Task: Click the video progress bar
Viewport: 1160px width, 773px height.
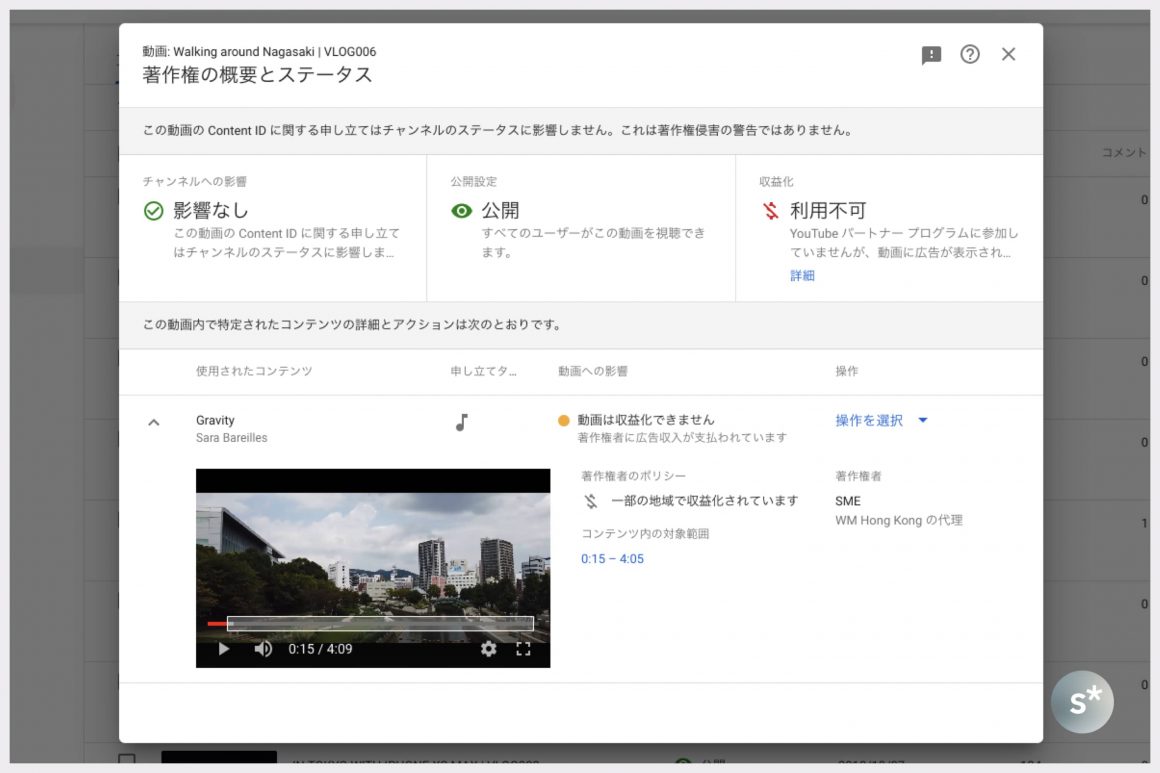Action: coord(380,624)
